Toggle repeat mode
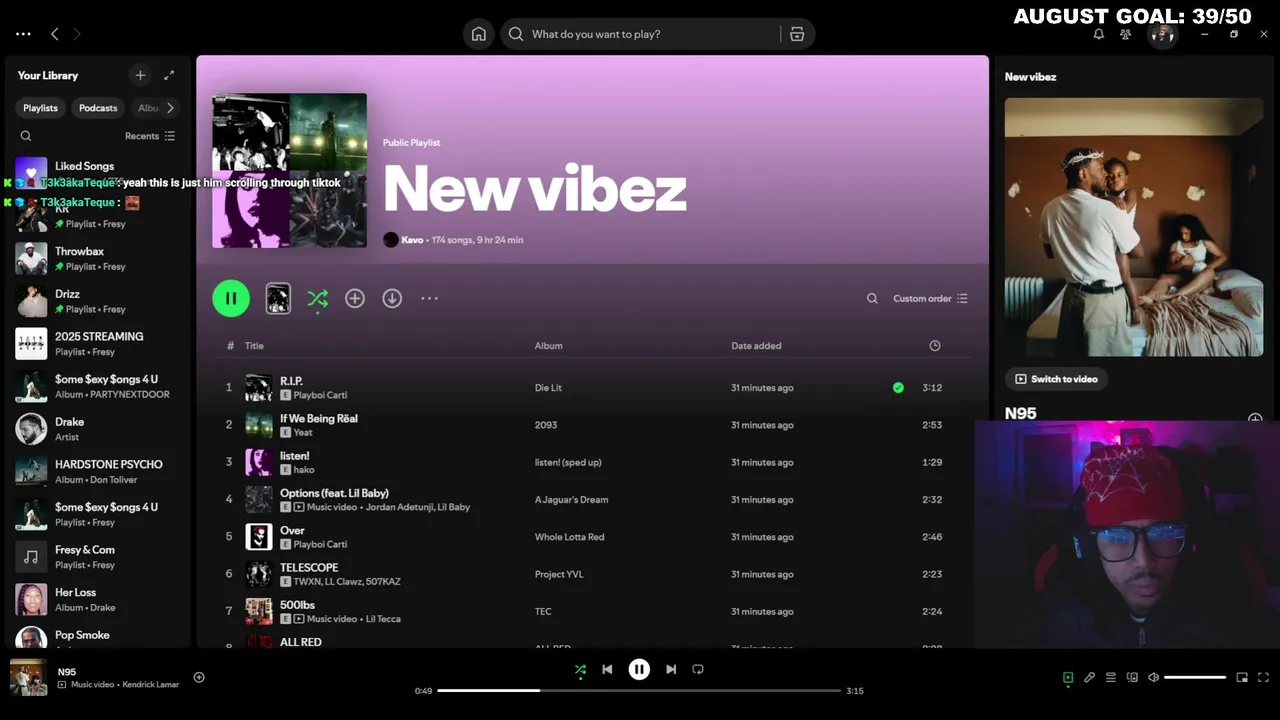Image resolution: width=1280 pixels, height=720 pixels. click(x=698, y=669)
